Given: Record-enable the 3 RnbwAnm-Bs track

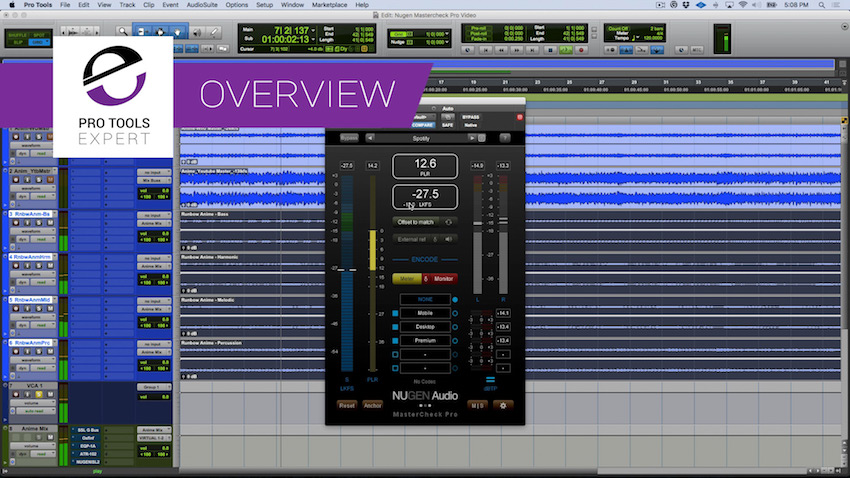Looking at the screenshot, I should [16, 223].
